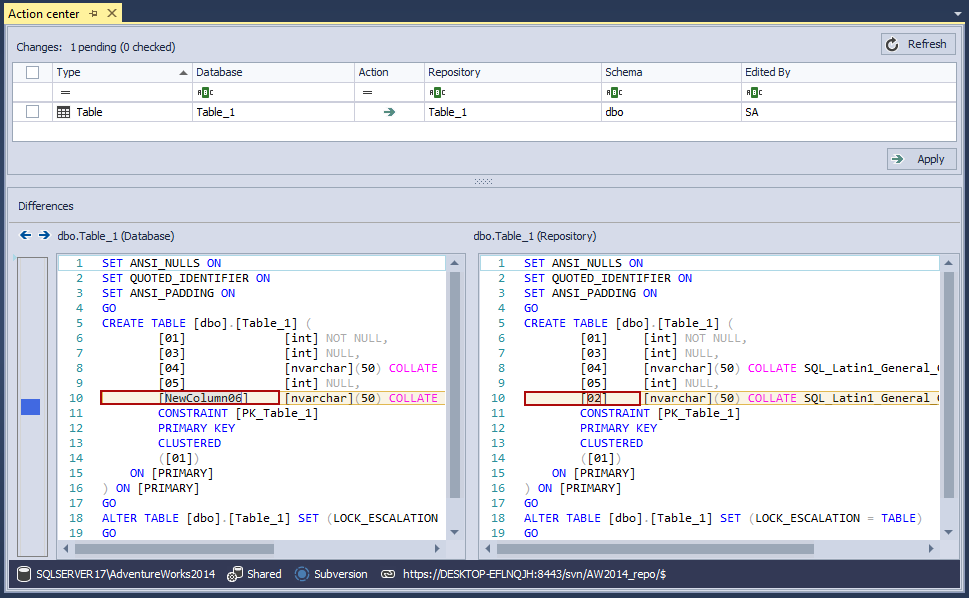Open the Database column filter operator
Viewport: 969px width, 598px height.
tap(203, 92)
